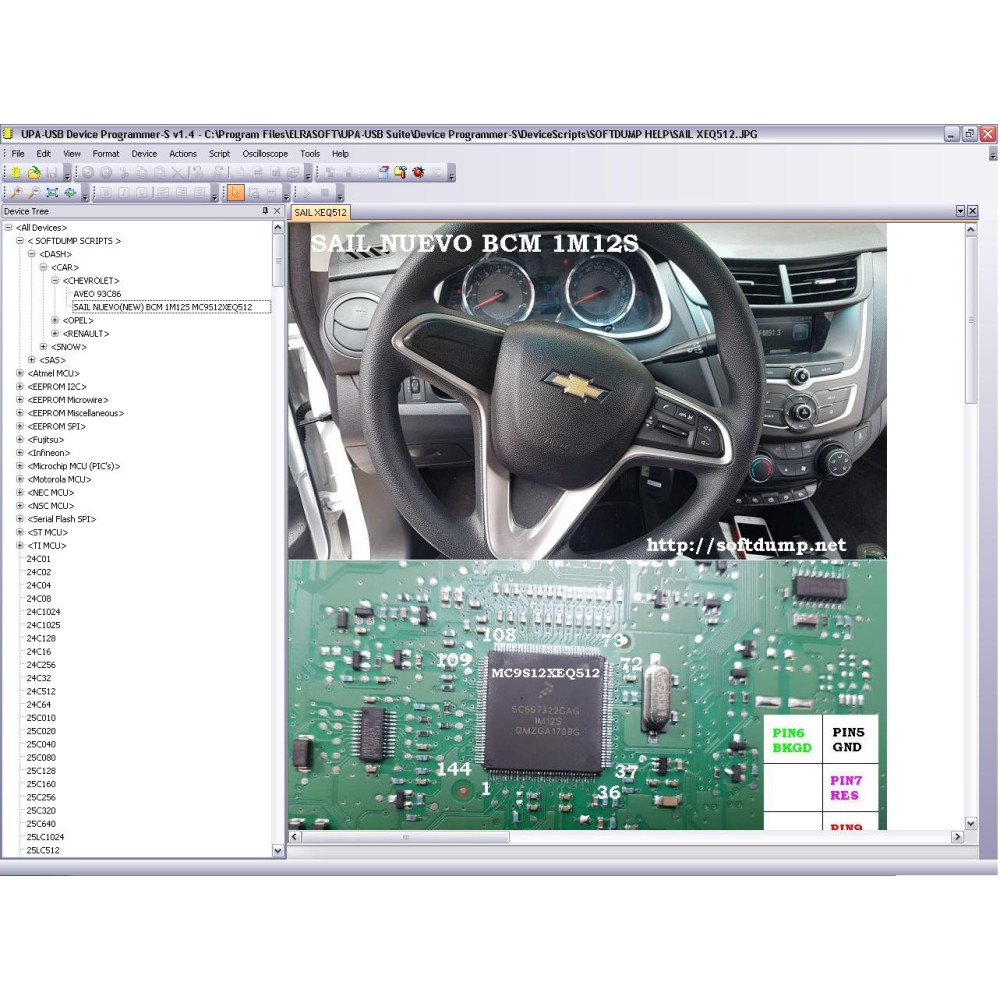Click the hammer build icon
Viewport: 1000px width, 1000px height.
tap(401, 173)
